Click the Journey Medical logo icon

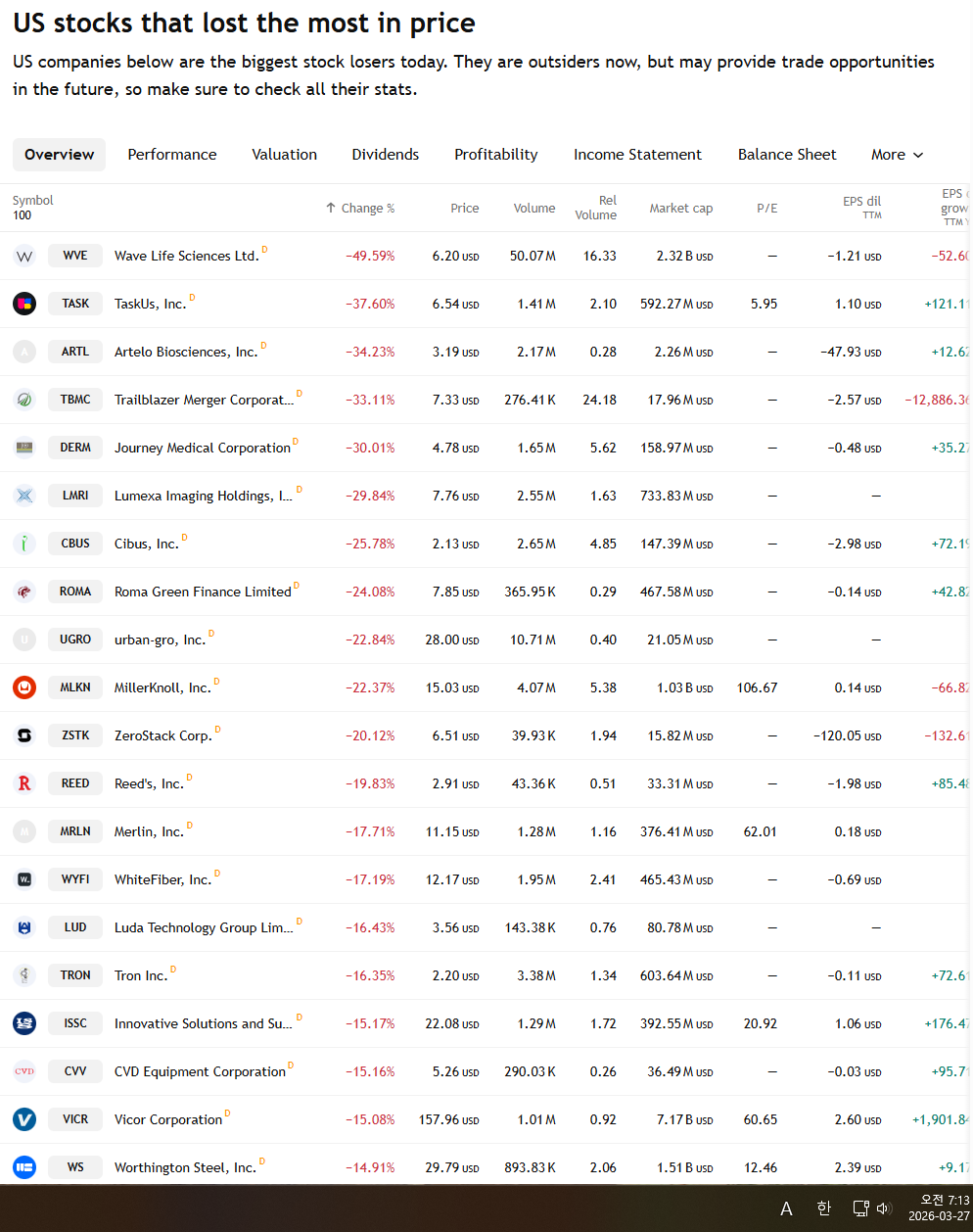pyautogui.click(x=24, y=448)
